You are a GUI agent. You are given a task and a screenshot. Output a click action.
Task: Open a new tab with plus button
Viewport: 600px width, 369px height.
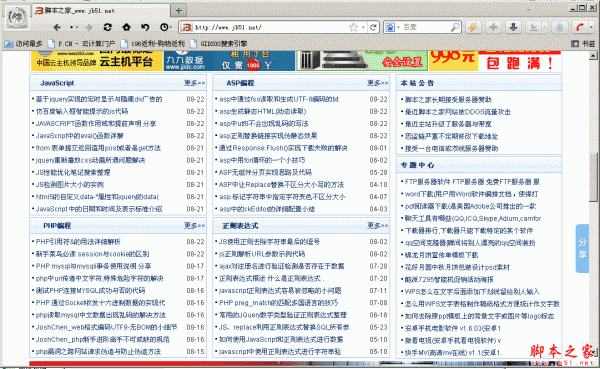(178, 10)
